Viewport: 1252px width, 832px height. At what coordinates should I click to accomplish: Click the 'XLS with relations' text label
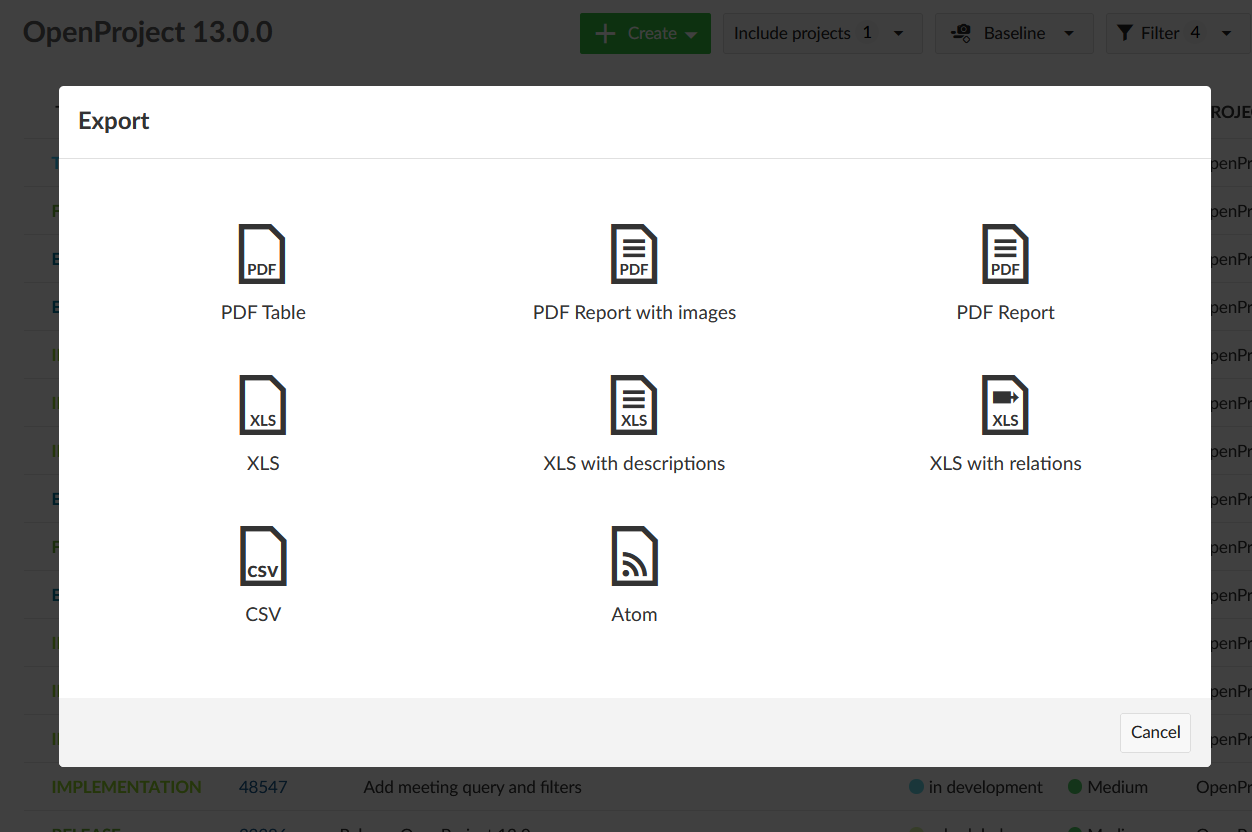click(1005, 463)
